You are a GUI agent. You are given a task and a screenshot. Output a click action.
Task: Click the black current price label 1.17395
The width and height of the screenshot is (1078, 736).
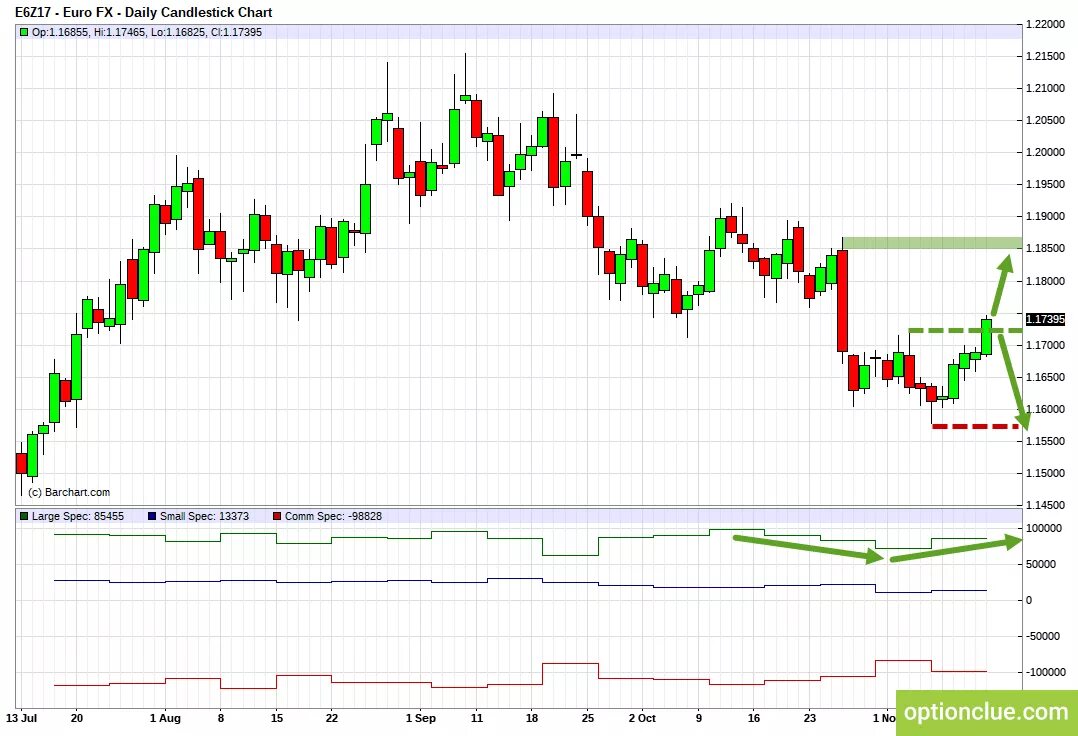point(1045,320)
